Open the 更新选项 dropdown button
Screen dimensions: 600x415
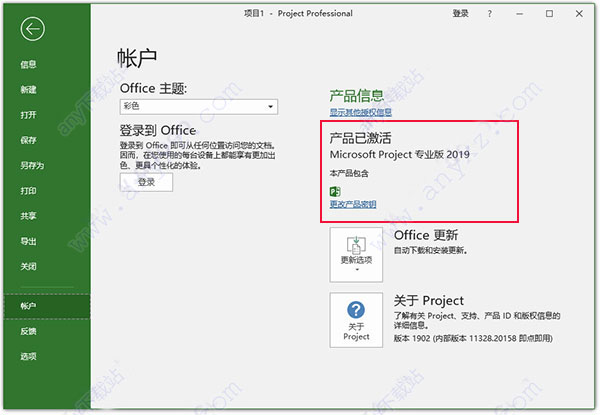[x=356, y=255]
